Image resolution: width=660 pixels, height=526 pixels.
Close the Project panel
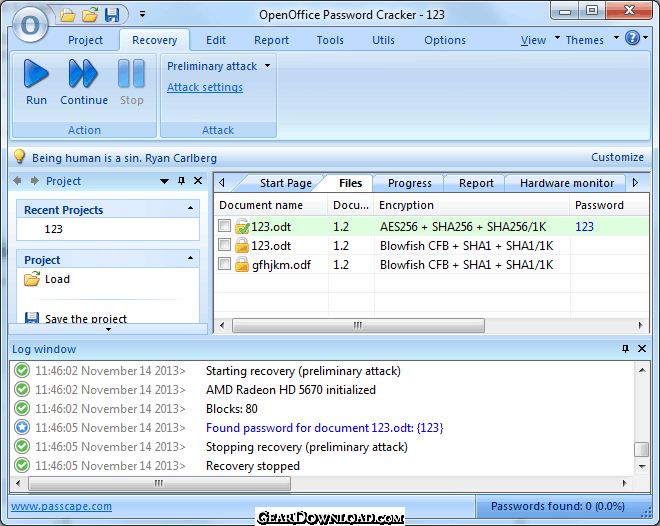pyautogui.click(x=198, y=181)
